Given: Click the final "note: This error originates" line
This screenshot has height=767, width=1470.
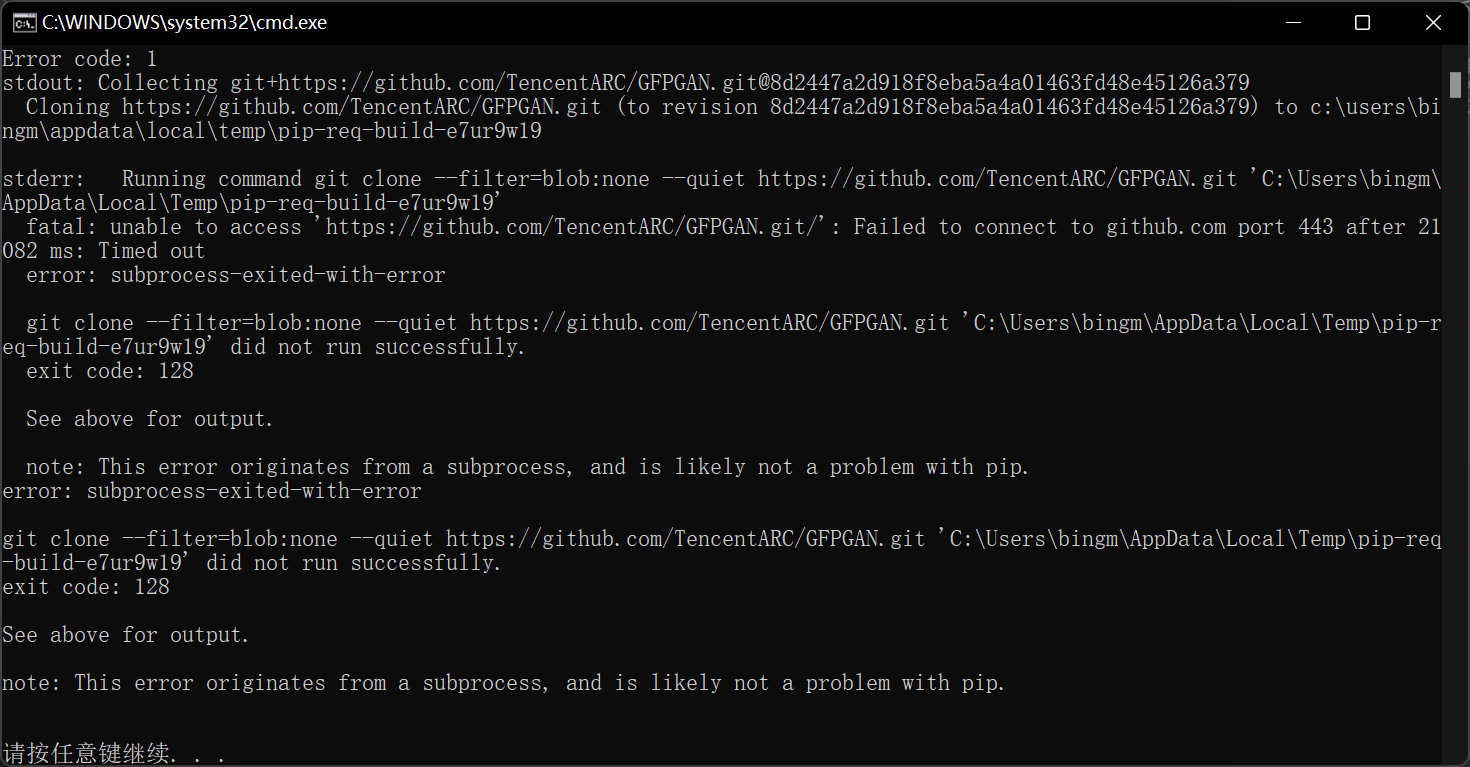Looking at the screenshot, I should click(503, 683).
